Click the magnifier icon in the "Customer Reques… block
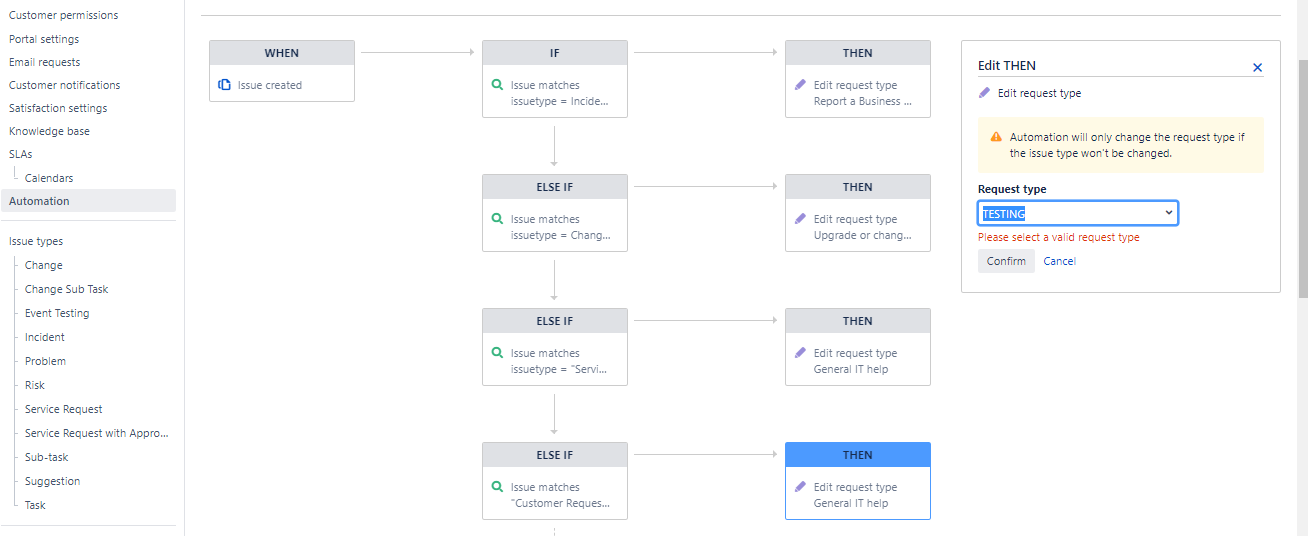Image resolution: width=1308 pixels, height=536 pixels. (x=498, y=487)
